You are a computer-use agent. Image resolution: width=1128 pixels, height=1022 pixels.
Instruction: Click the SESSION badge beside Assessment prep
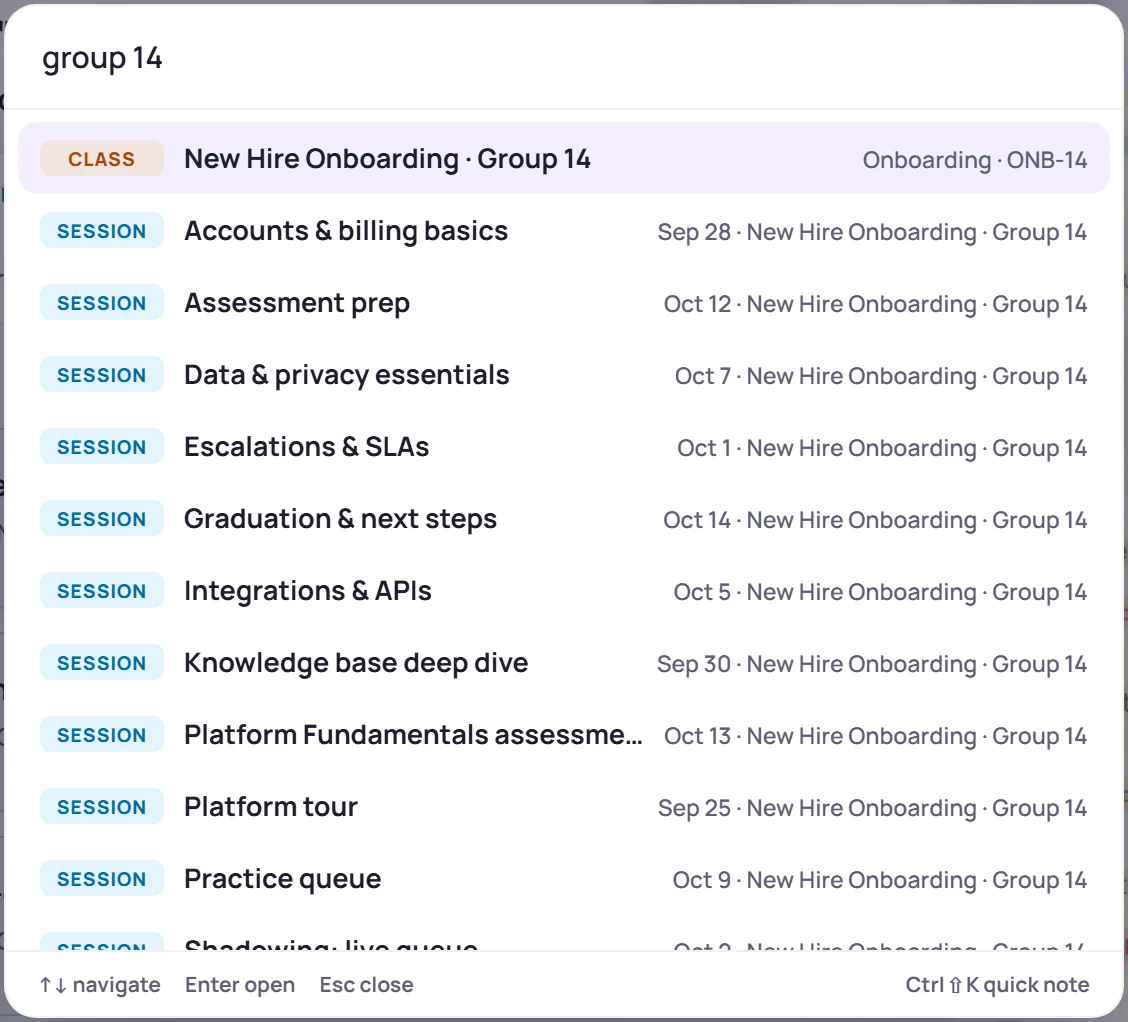click(x=101, y=303)
